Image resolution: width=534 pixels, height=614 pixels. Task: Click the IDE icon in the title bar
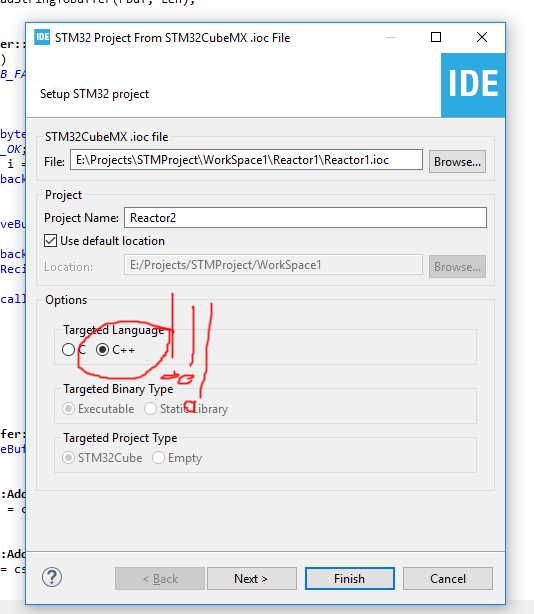tap(42, 38)
